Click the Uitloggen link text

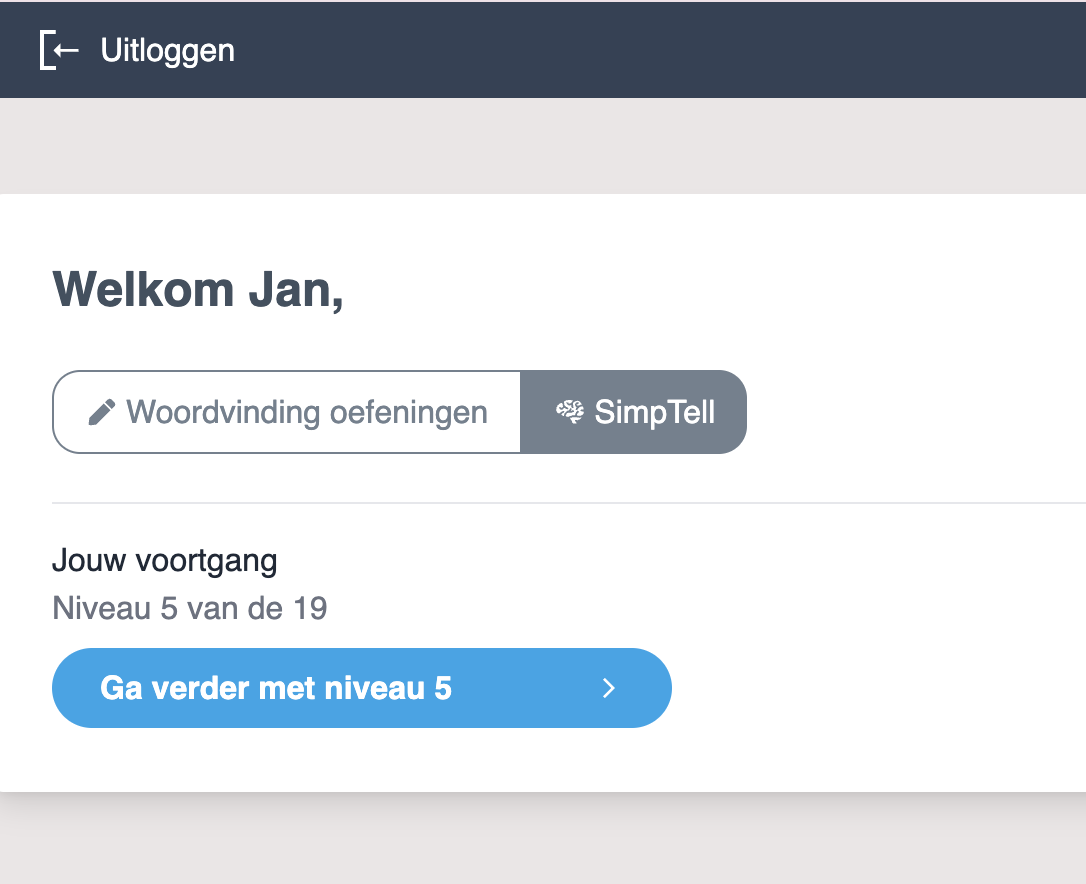168,50
